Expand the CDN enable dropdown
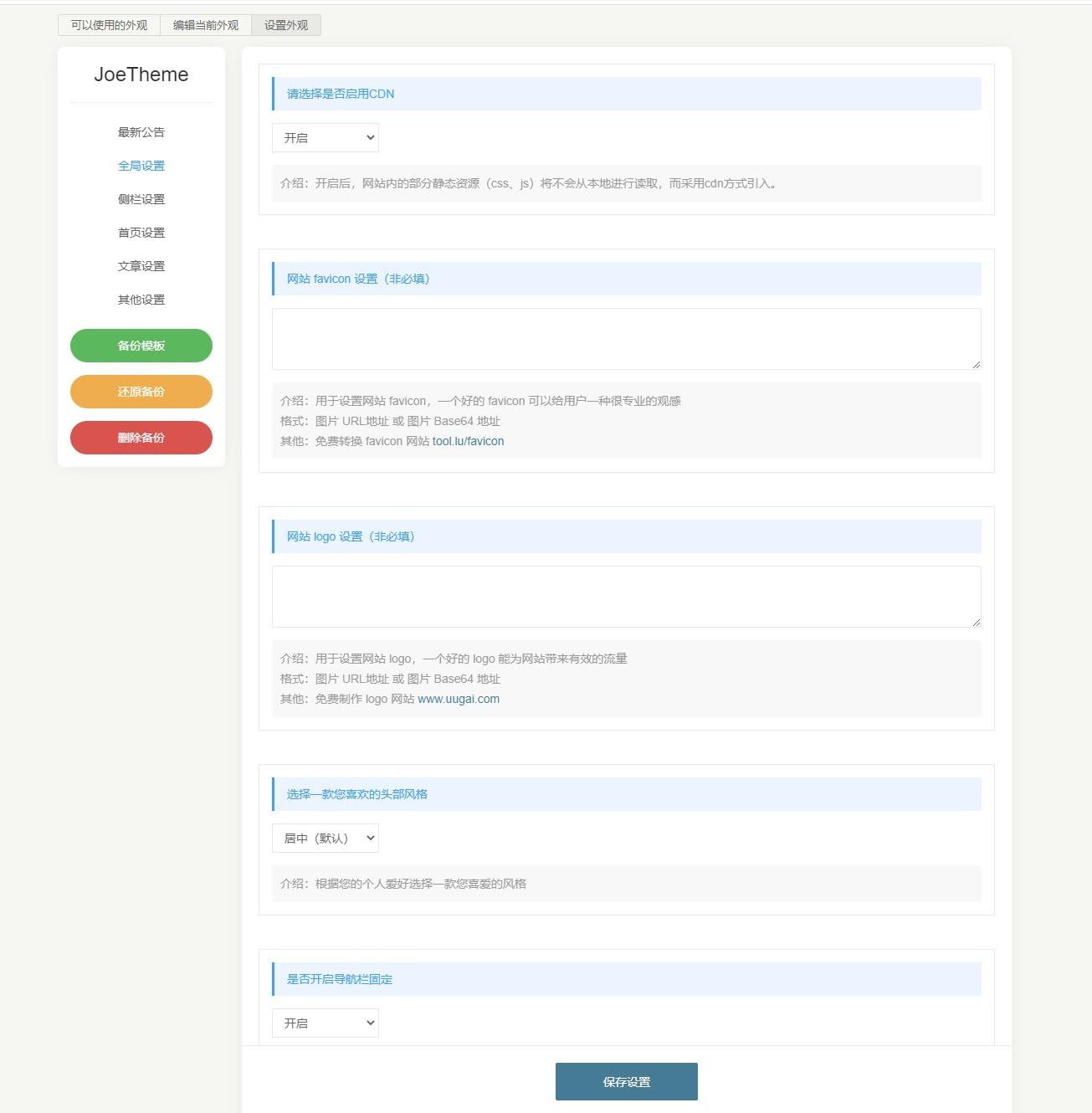1092x1113 pixels. 326,138
